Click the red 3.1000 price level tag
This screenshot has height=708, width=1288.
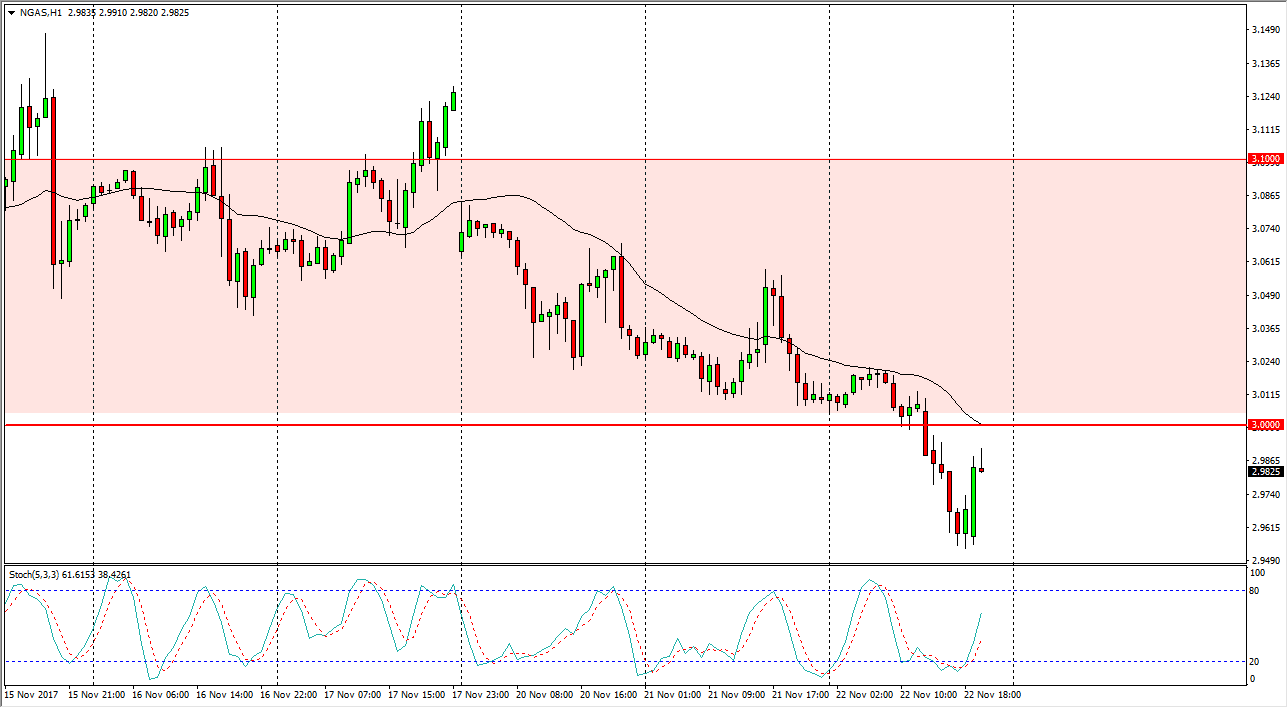[x=1265, y=159]
